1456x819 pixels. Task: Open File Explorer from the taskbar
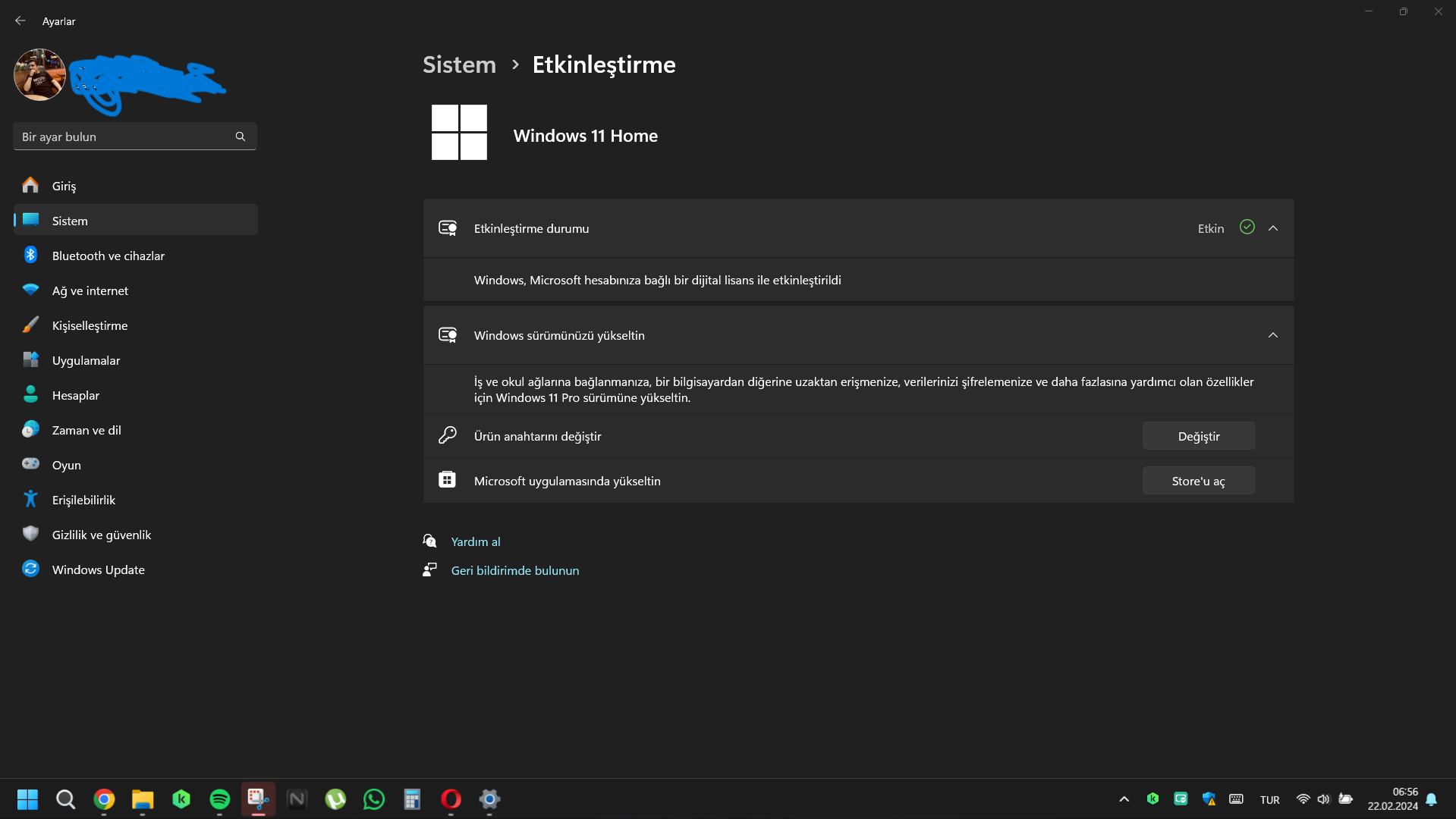pos(143,799)
